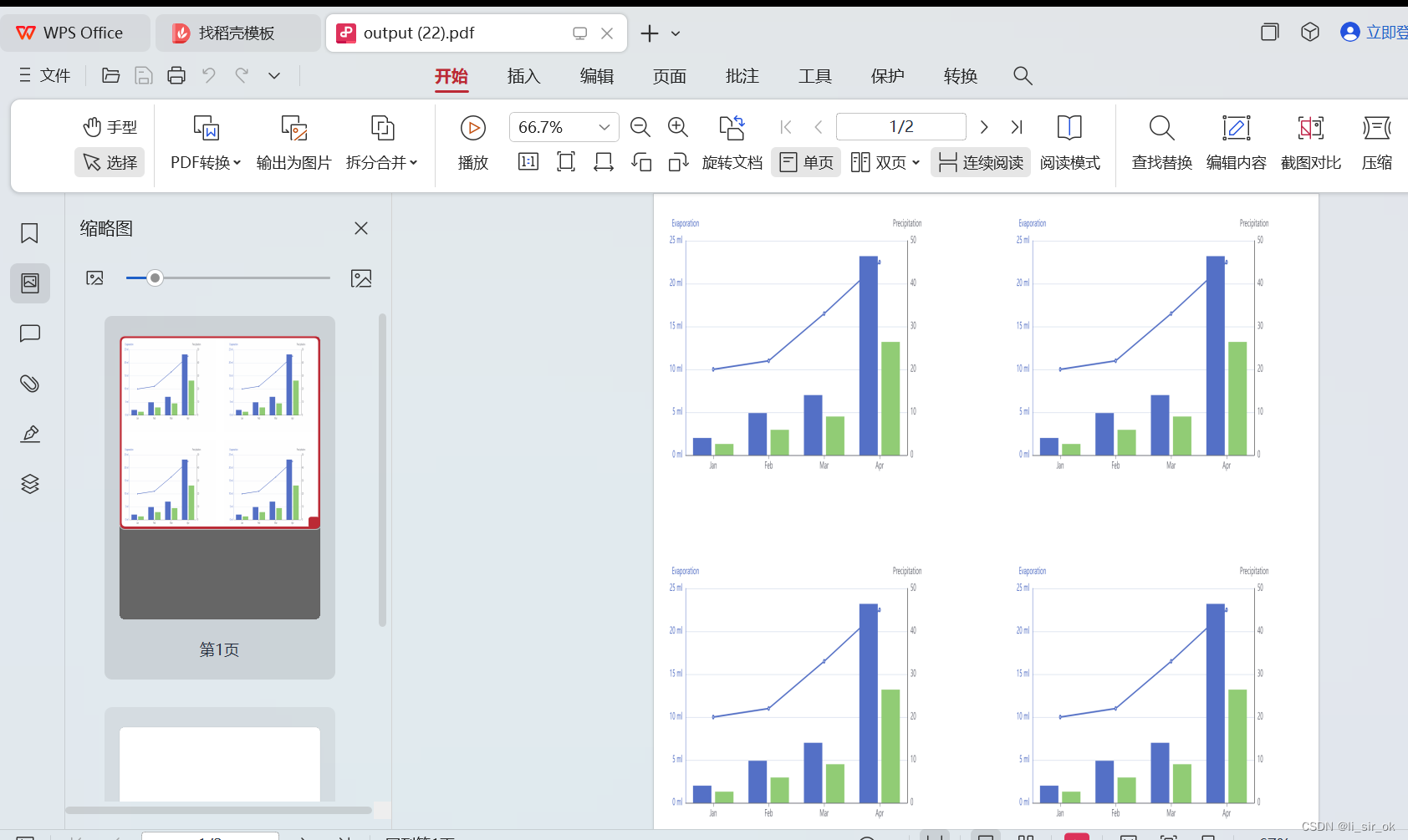
Task: Click the page number field 1/2
Action: (x=901, y=126)
